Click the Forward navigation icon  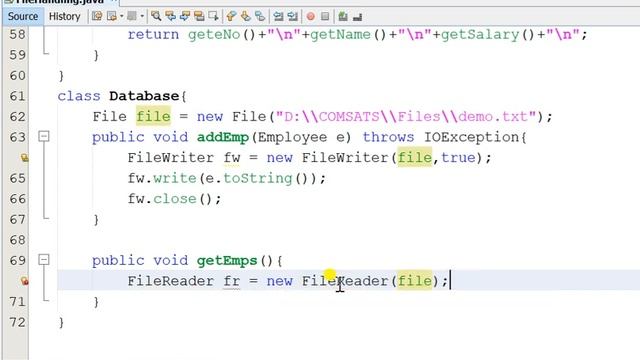pos(131,16)
